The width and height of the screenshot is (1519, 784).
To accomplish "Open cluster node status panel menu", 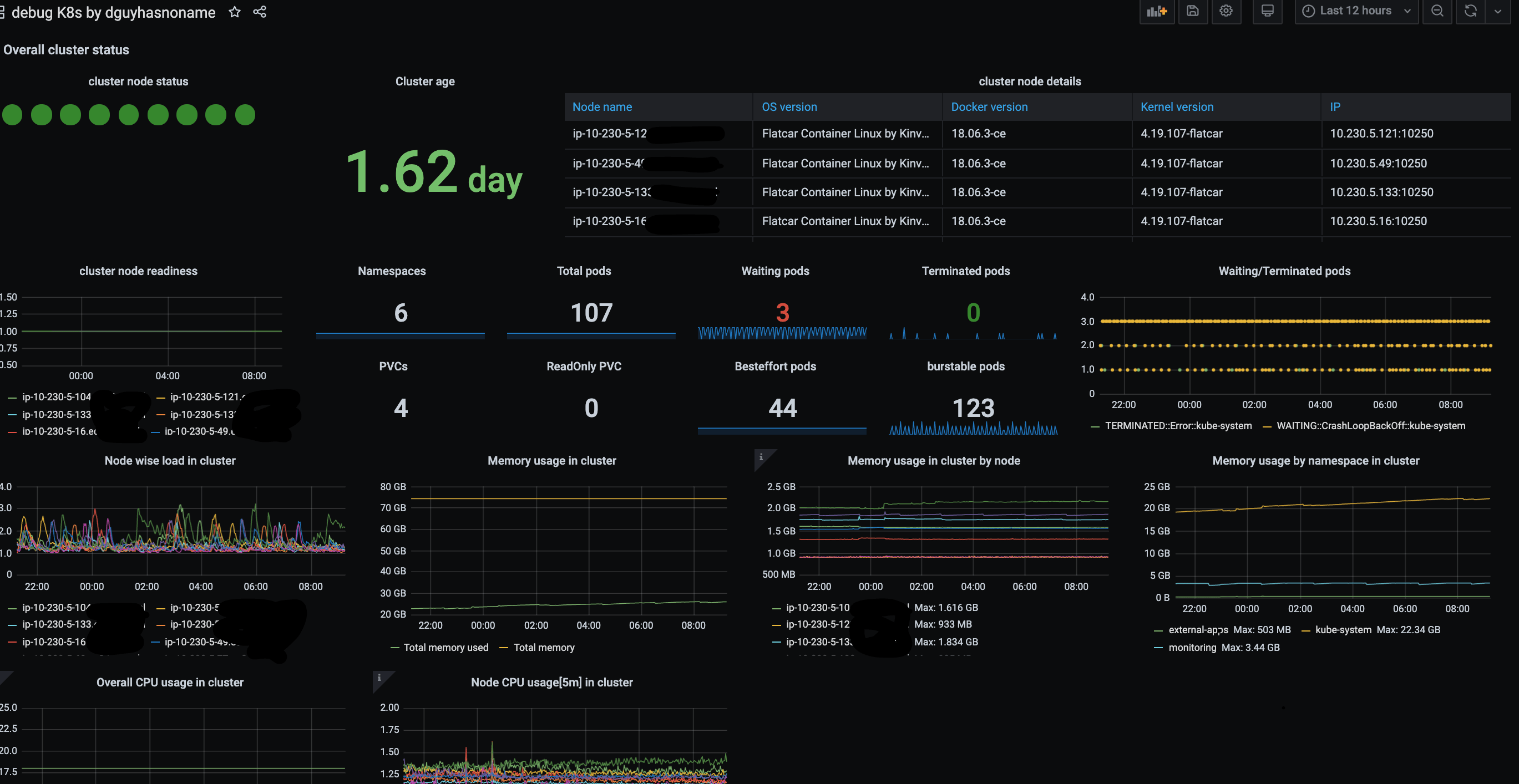I will click(x=138, y=82).
